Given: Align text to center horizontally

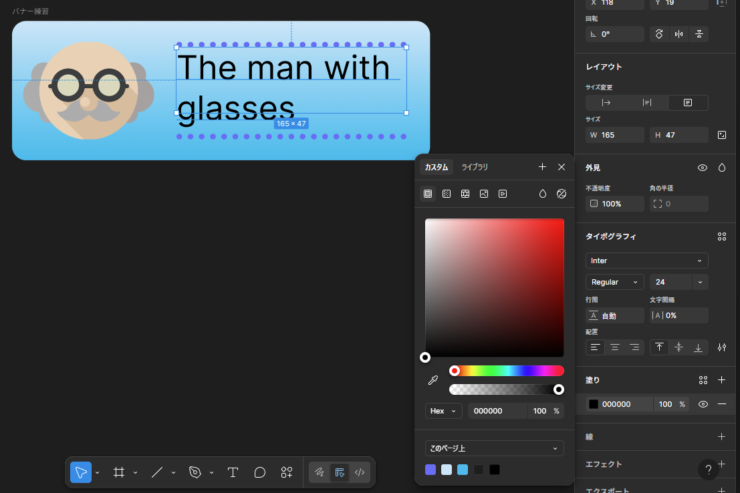Looking at the screenshot, I should [614, 347].
